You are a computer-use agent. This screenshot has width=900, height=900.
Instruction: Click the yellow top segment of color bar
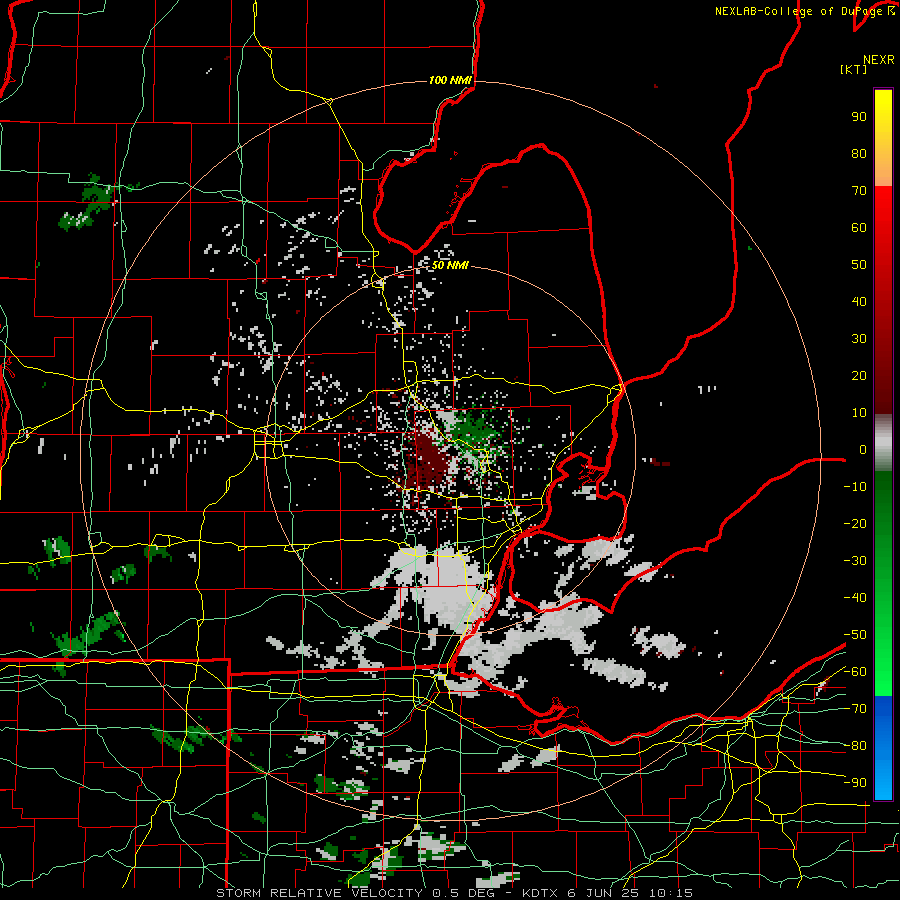[x=883, y=138]
